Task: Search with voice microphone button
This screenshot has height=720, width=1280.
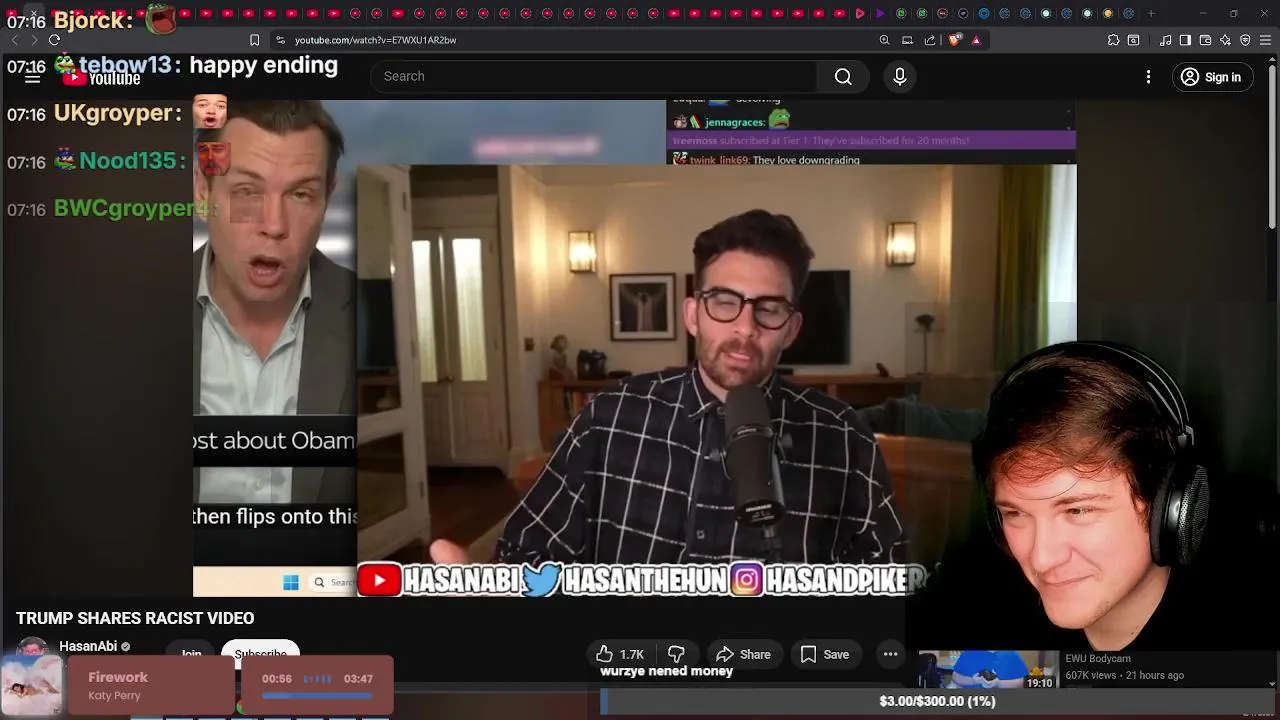Action: pyautogui.click(x=899, y=76)
